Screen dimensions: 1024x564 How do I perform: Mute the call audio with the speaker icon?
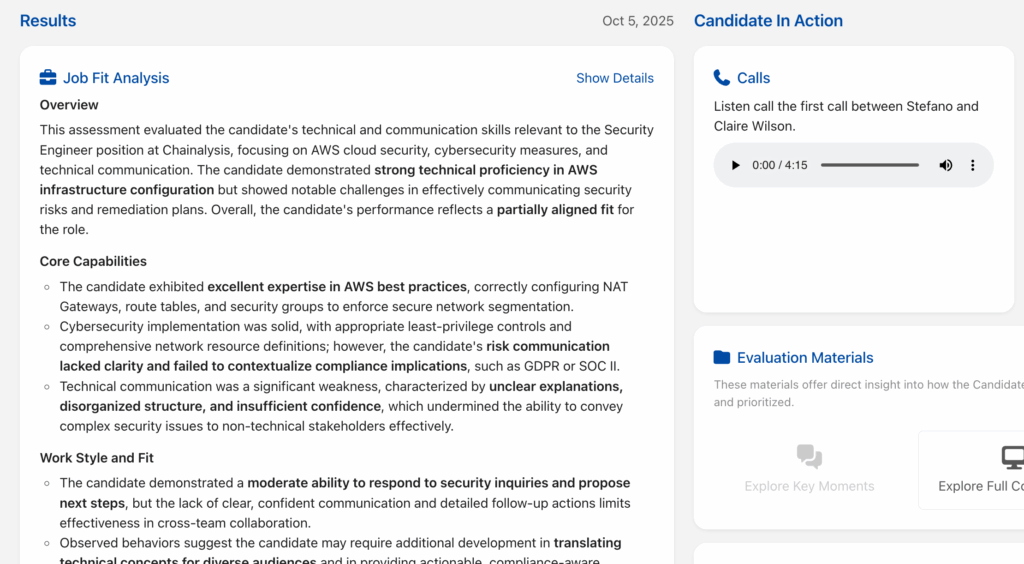[x=945, y=165]
